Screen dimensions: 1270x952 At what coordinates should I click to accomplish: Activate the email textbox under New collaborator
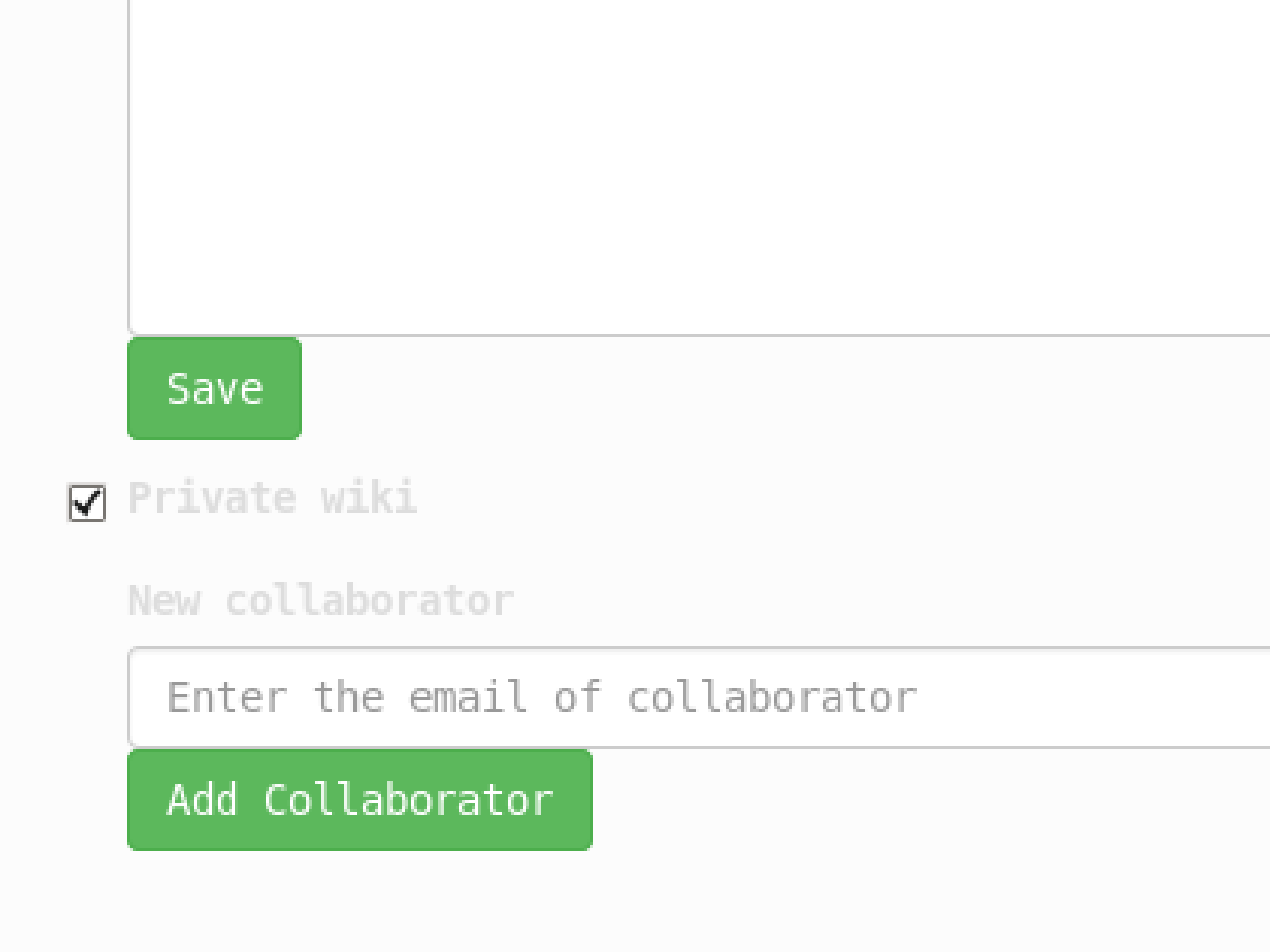tap(699, 698)
